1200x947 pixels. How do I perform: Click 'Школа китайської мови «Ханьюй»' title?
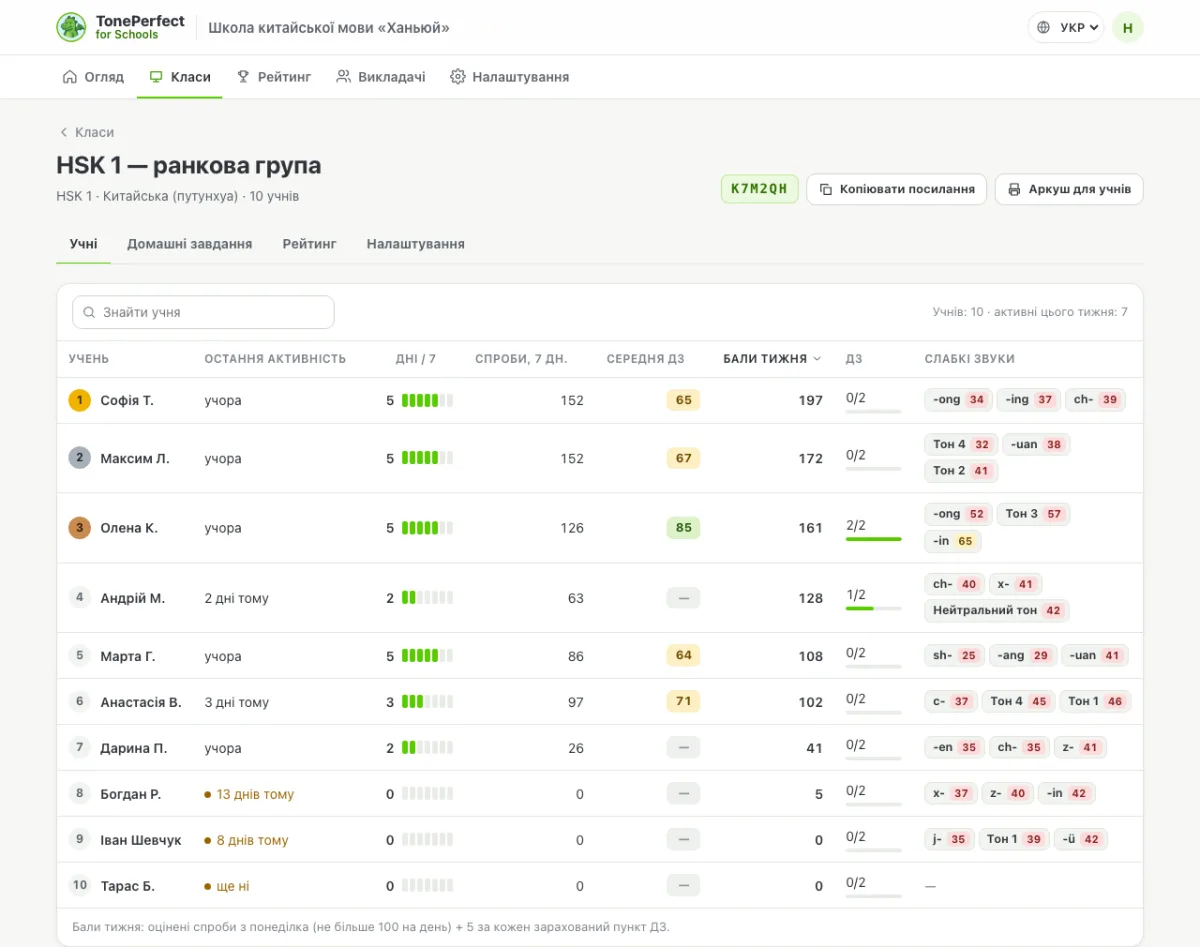[x=329, y=28]
